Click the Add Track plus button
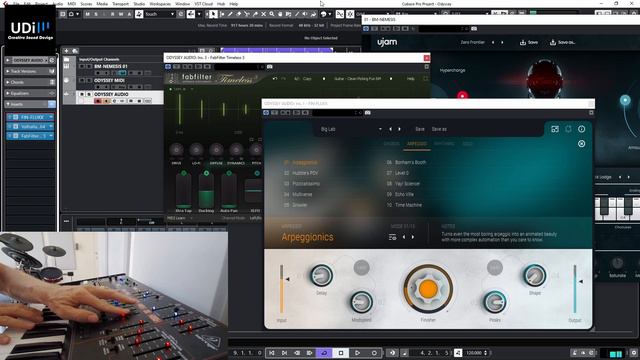This screenshot has height=360, width=640. [x=67, y=51]
